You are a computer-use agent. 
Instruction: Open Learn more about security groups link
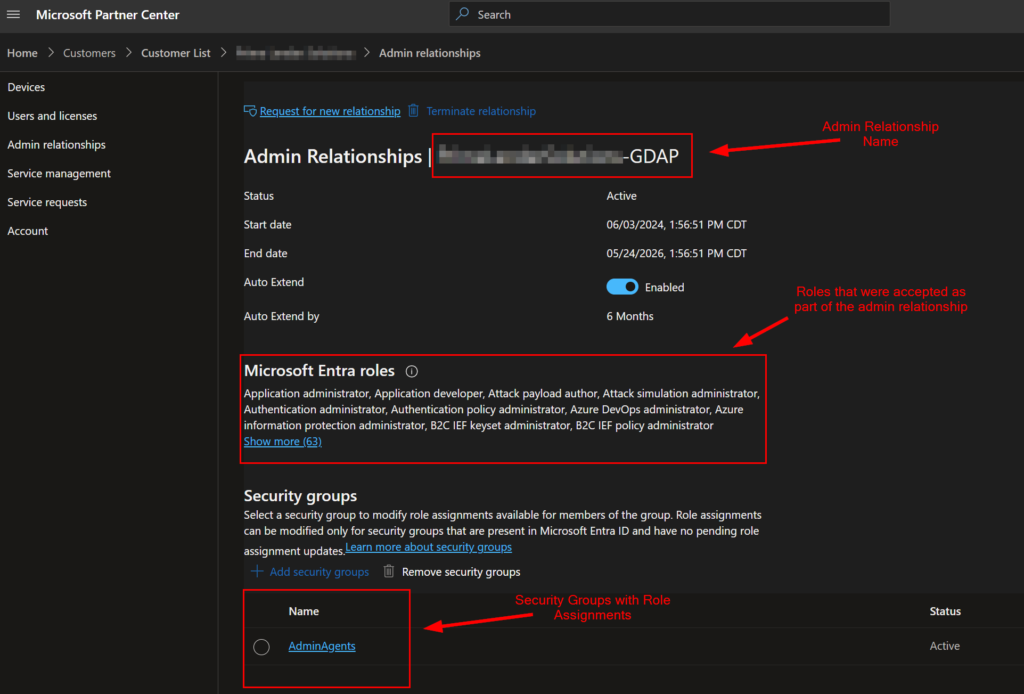pyautogui.click(x=428, y=548)
